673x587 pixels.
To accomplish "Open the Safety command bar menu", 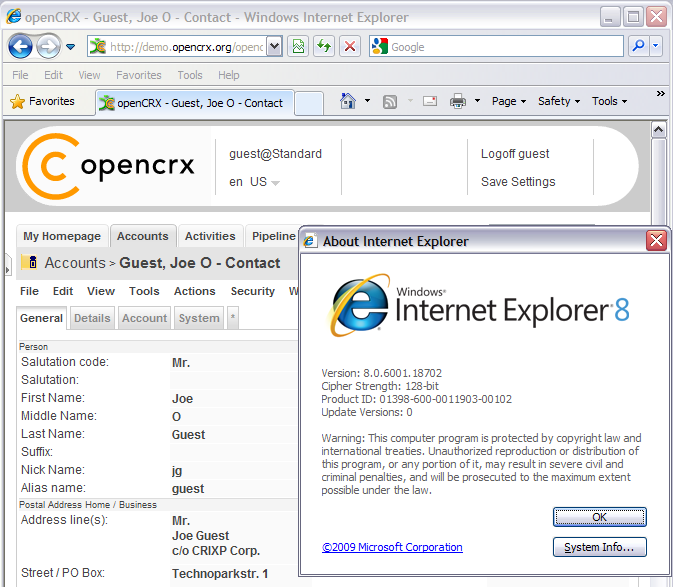I will point(559,101).
